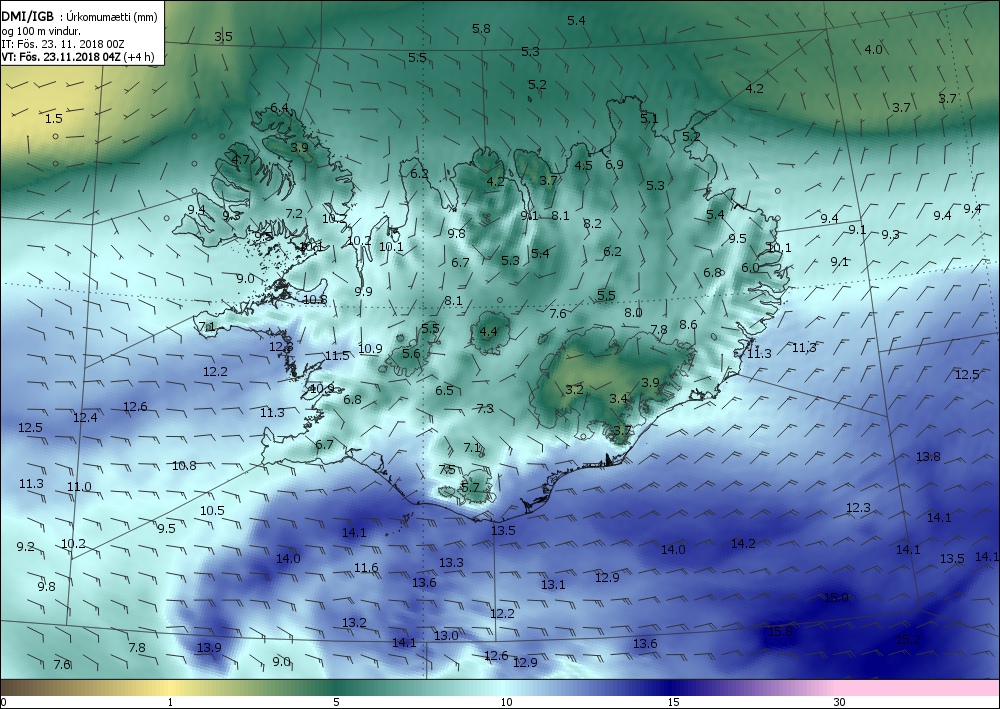Click the 12.3 value over the ocean

pos(858,508)
